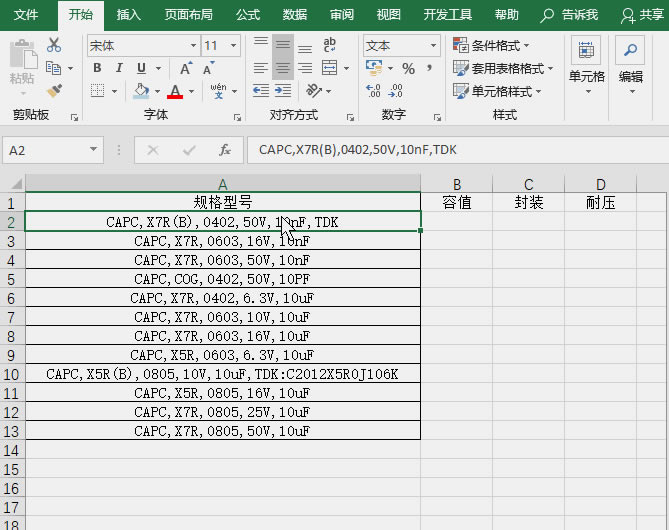The width and height of the screenshot is (669, 530).
Task: Open font color dropdown arrow
Action: pyautogui.click(x=191, y=91)
